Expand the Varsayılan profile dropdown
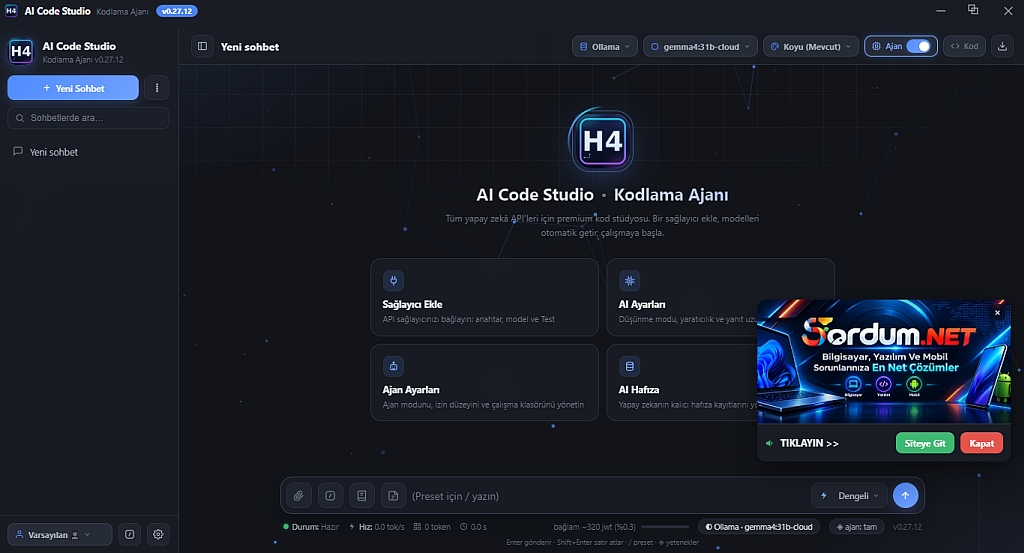This screenshot has width=1024, height=553. point(59,535)
